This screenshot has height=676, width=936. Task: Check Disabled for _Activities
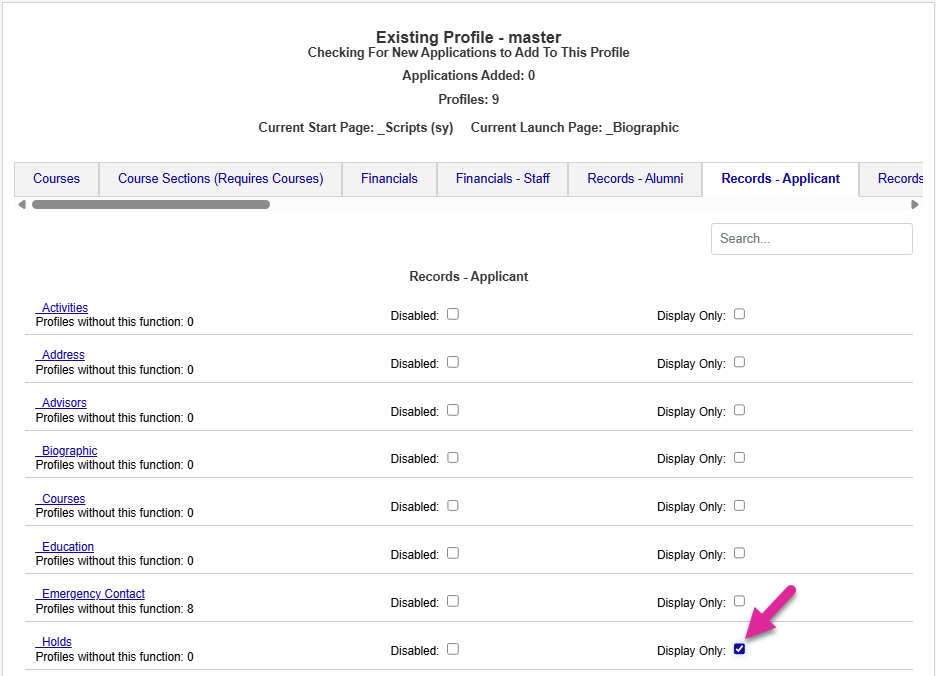[453, 314]
